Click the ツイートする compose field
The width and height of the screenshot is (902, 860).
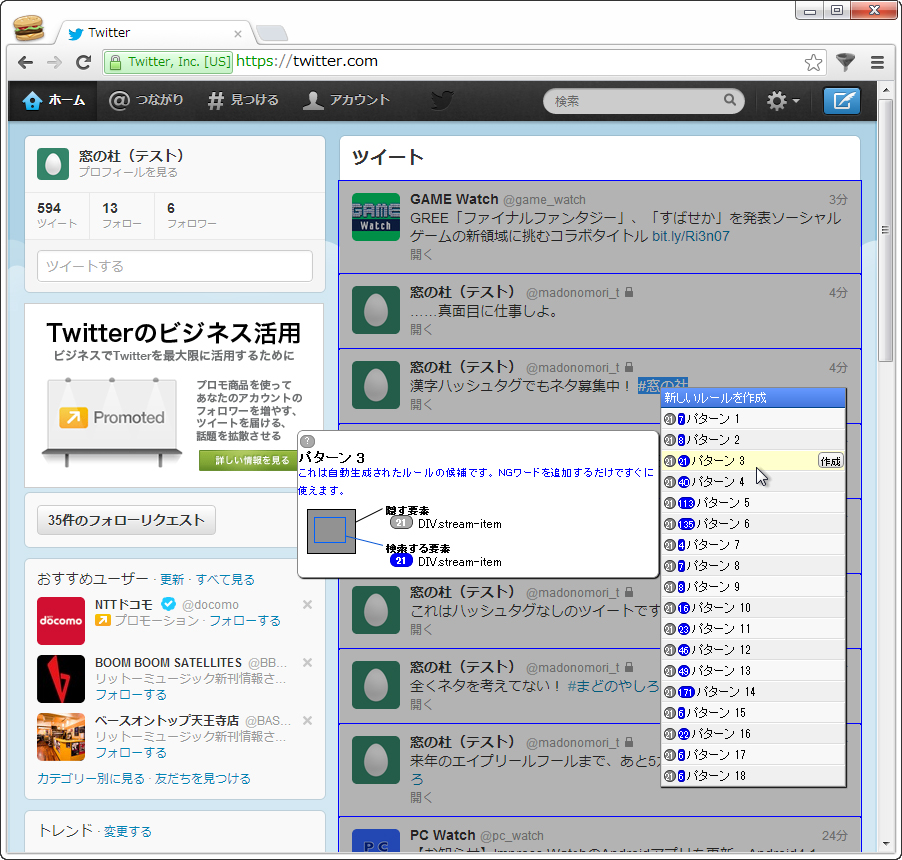pyautogui.click(x=175, y=266)
